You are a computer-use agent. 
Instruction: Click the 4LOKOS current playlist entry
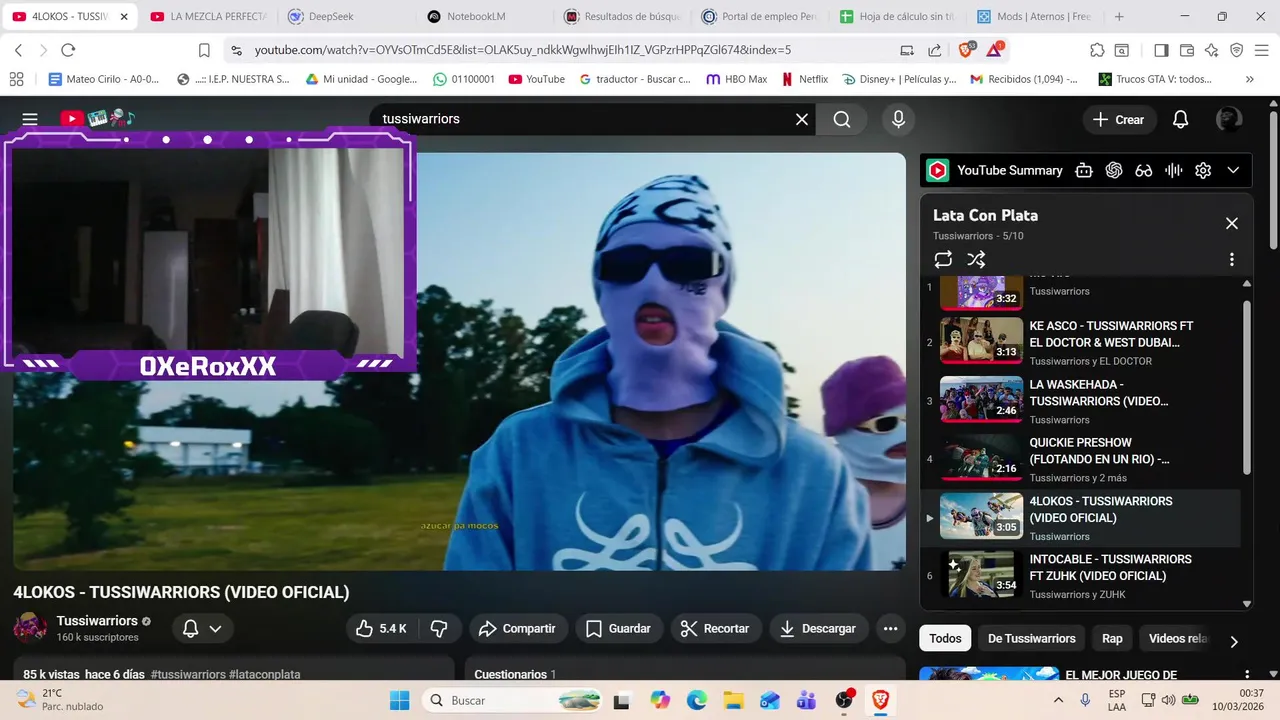(1080, 517)
